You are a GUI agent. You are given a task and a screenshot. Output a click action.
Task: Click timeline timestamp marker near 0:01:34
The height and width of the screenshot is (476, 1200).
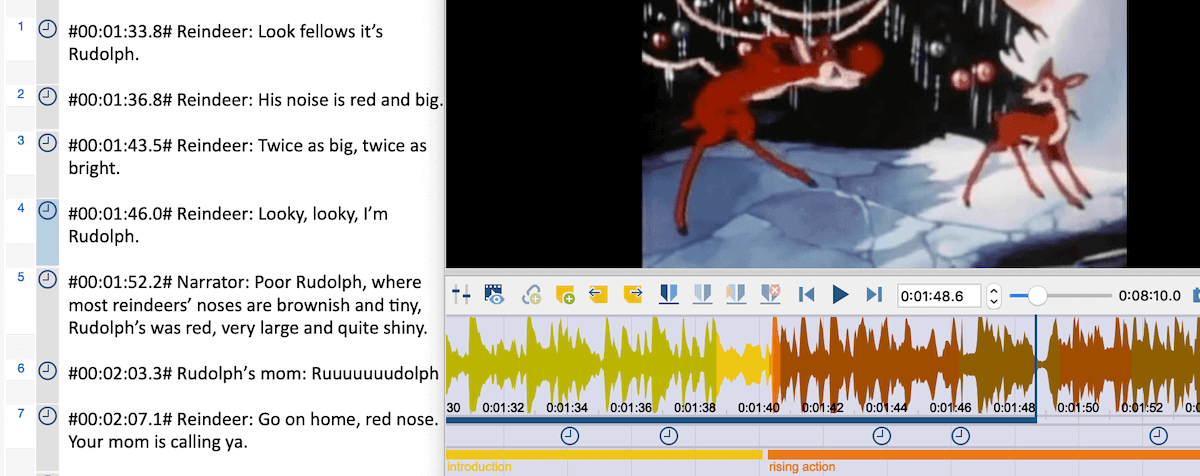pos(569,435)
